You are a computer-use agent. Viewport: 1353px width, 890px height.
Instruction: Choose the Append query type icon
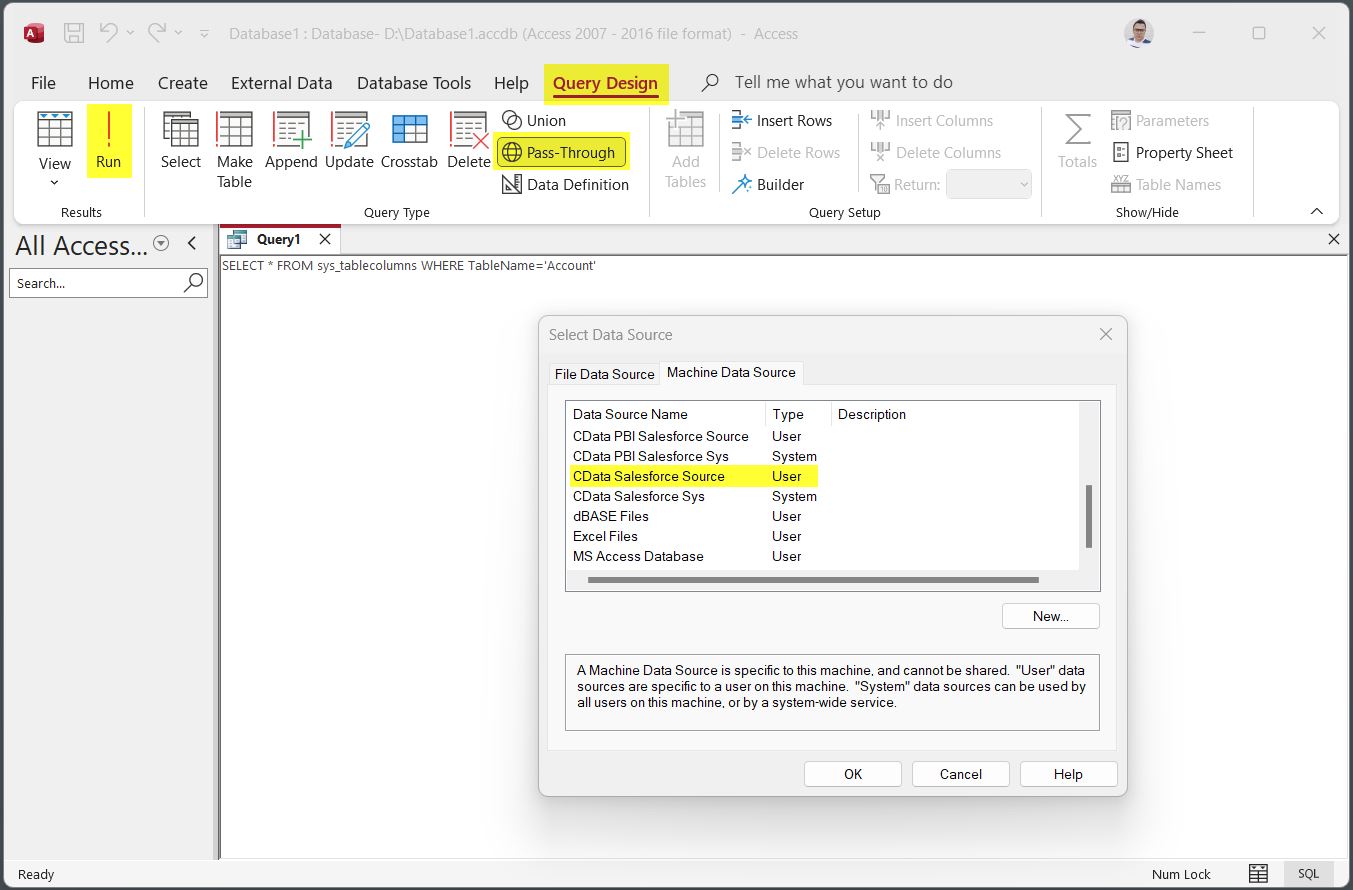(291, 141)
